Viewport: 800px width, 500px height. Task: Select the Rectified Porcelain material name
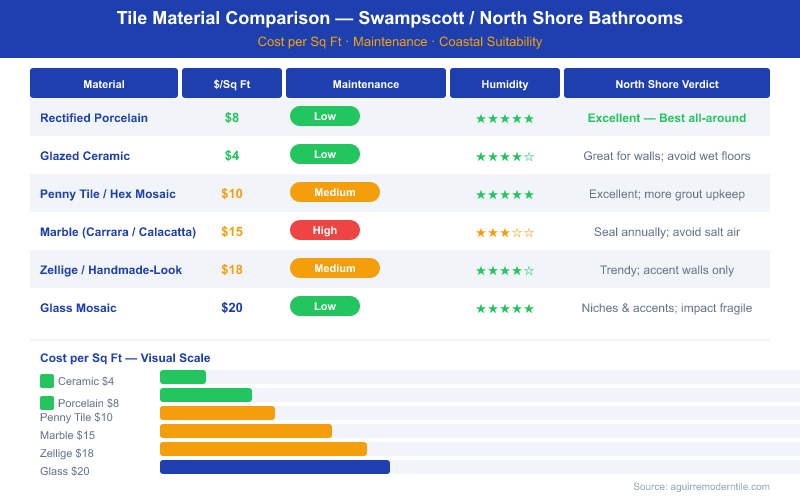tap(94, 118)
